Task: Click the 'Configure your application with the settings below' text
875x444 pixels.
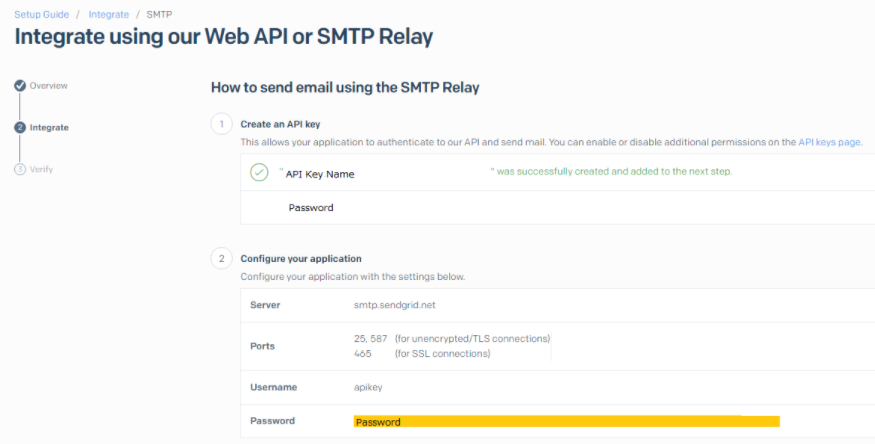Action: pos(353,277)
